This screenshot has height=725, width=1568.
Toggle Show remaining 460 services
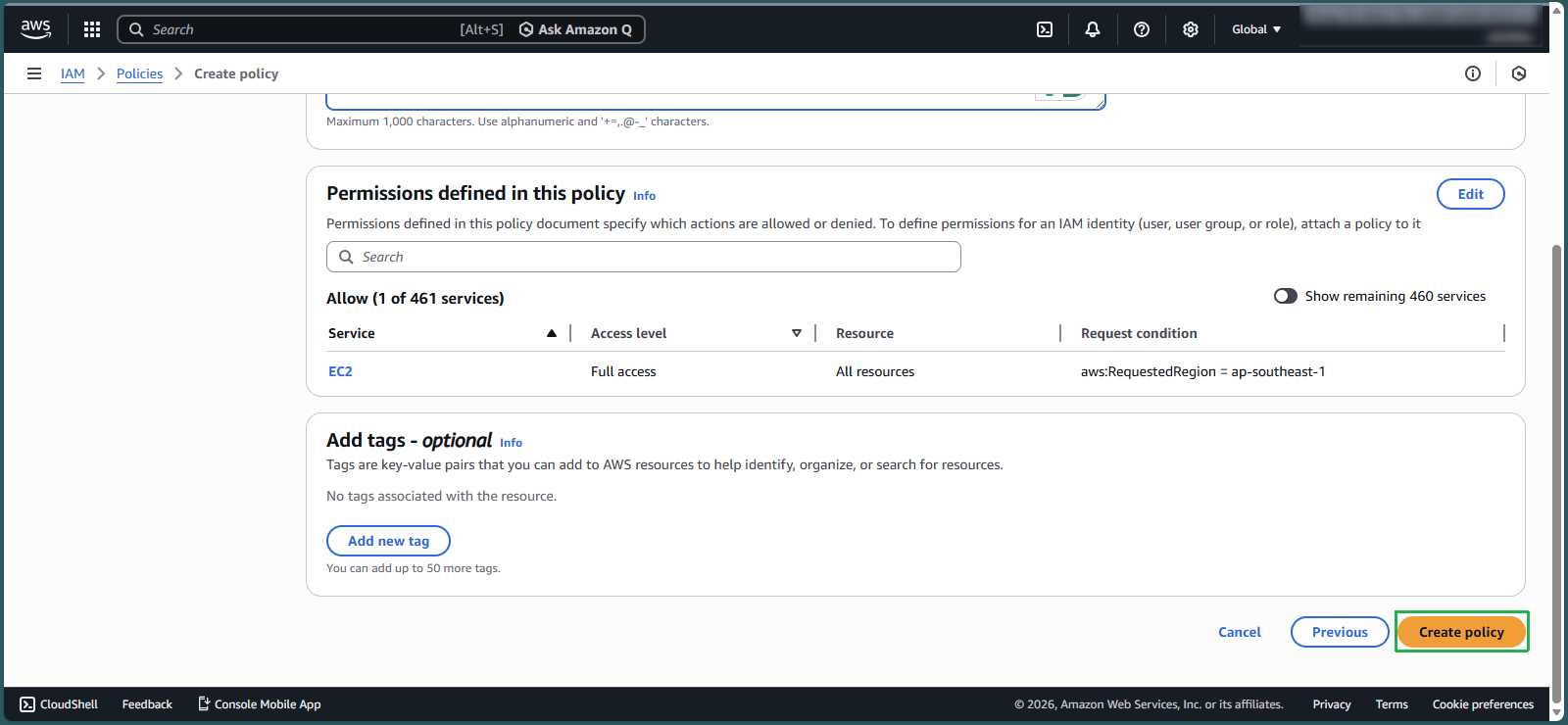(x=1286, y=296)
